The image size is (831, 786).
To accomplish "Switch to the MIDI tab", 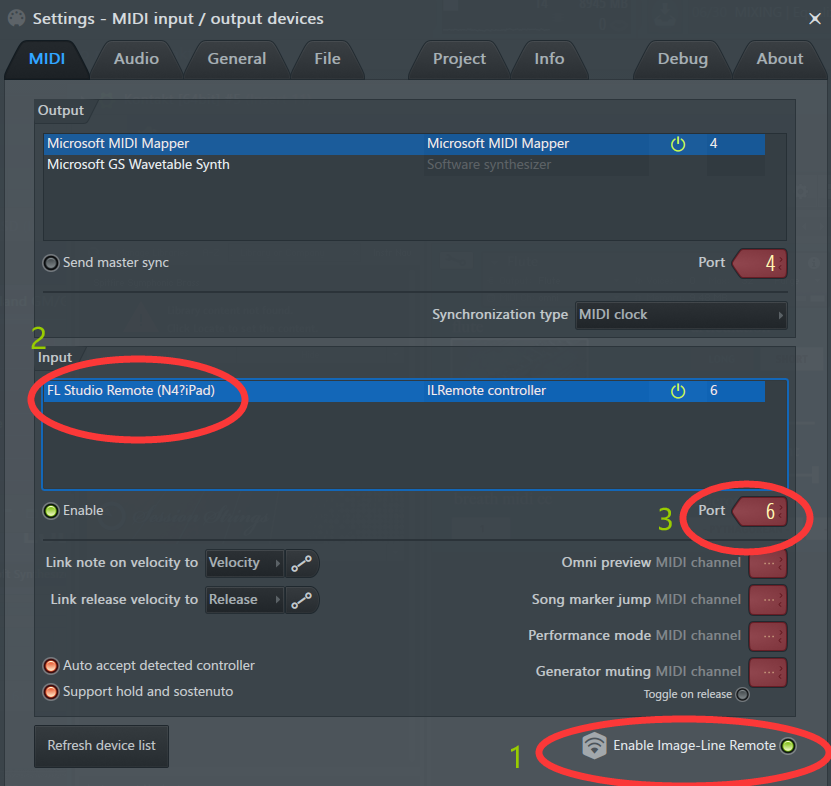I will (x=47, y=59).
